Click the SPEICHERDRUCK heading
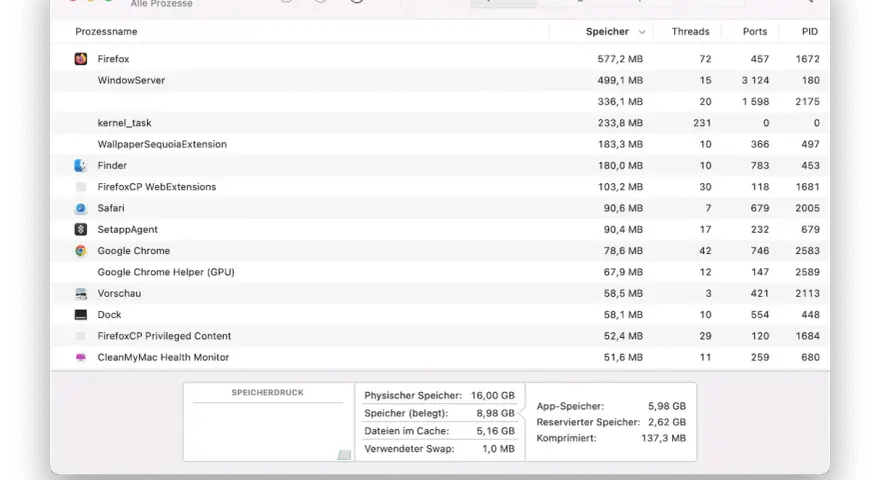The height and width of the screenshot is (480, 880). [268, 392]
